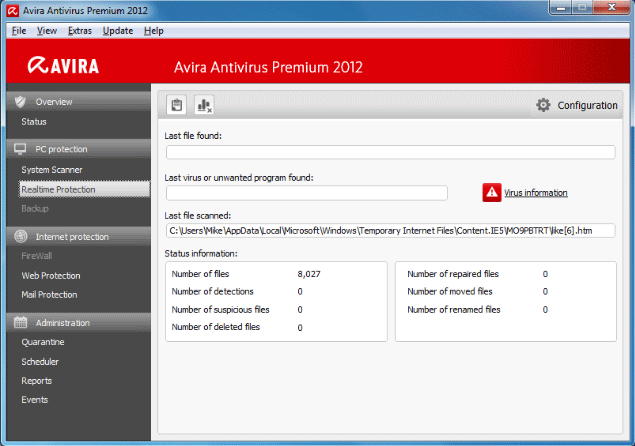635x446 pixels.
Task: Click the reset statistics chart icon
Action: [204, 105]
